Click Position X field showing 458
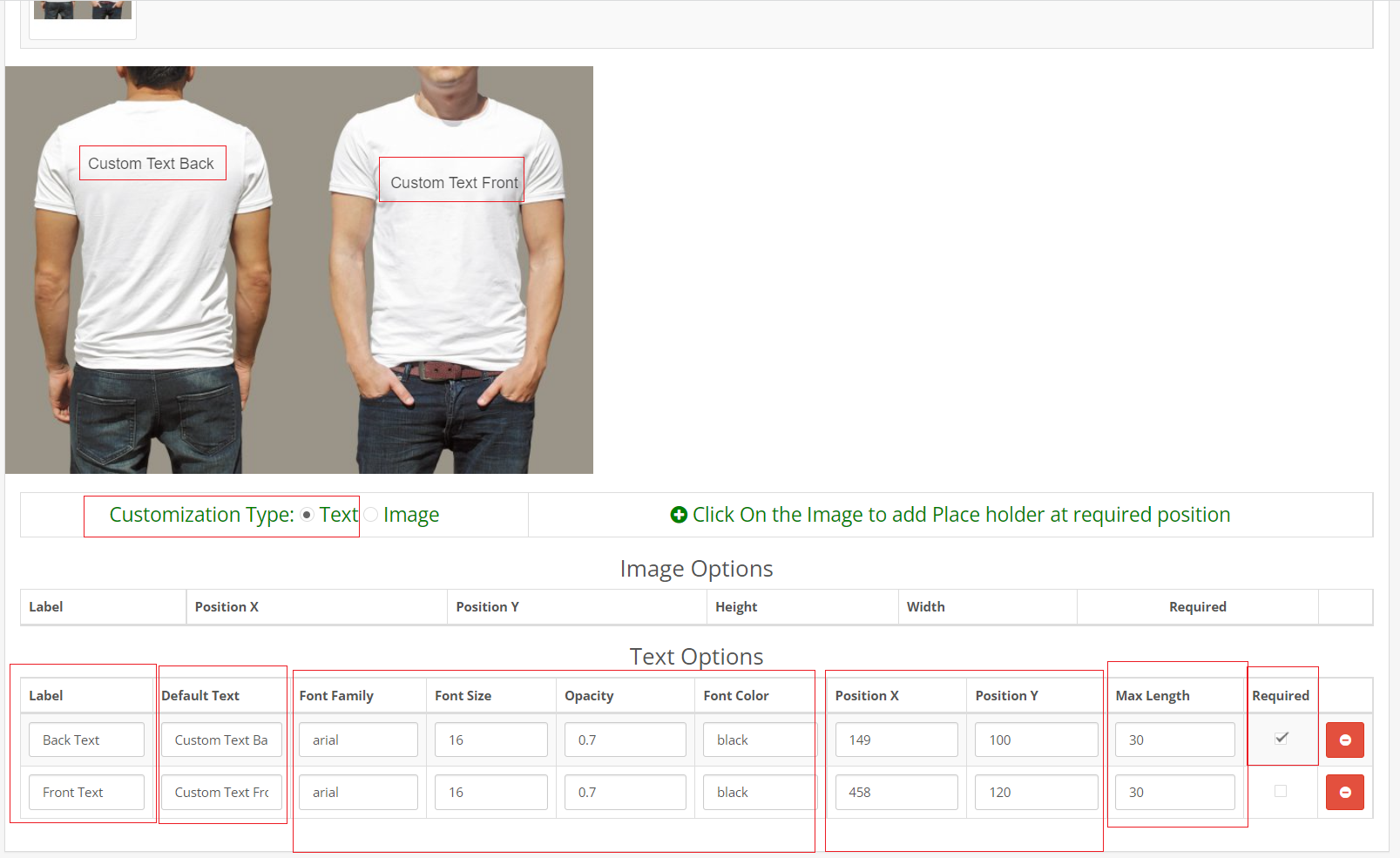This screenshot has height=858, width=1400. (x=896, y=792)
